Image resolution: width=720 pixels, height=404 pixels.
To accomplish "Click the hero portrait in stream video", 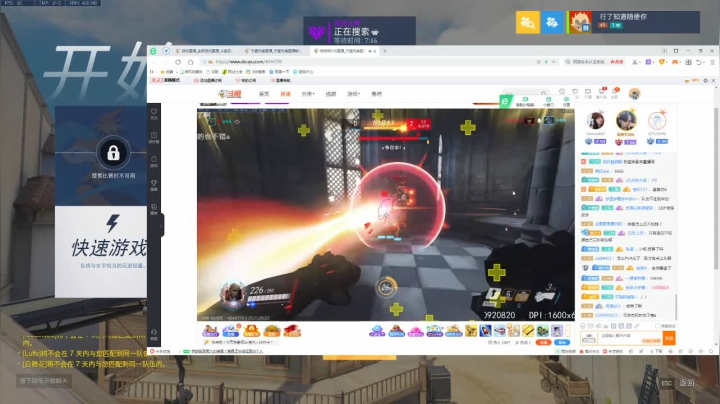I will 233,294.
